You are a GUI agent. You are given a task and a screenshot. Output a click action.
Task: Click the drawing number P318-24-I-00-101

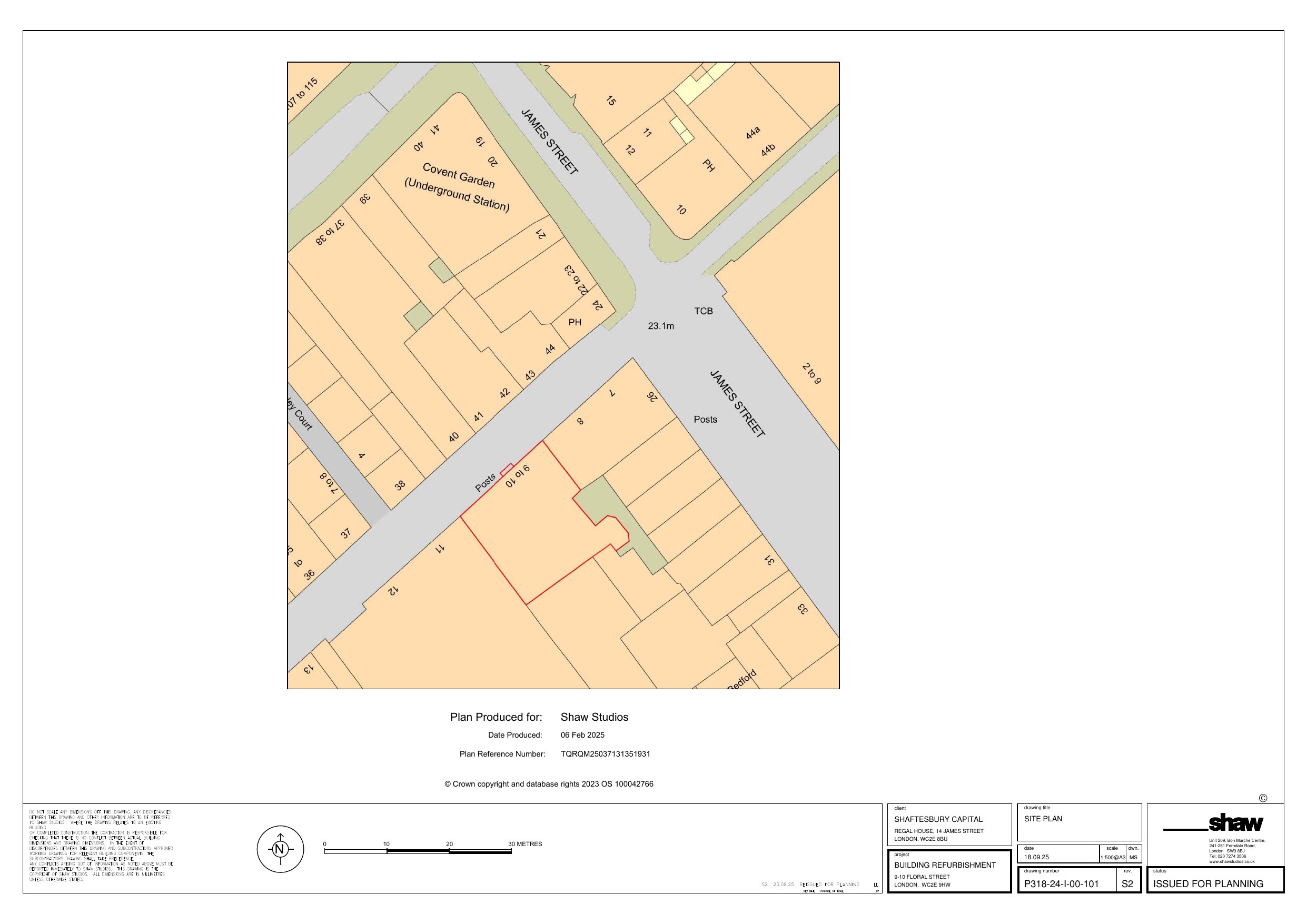point(1061,884)
